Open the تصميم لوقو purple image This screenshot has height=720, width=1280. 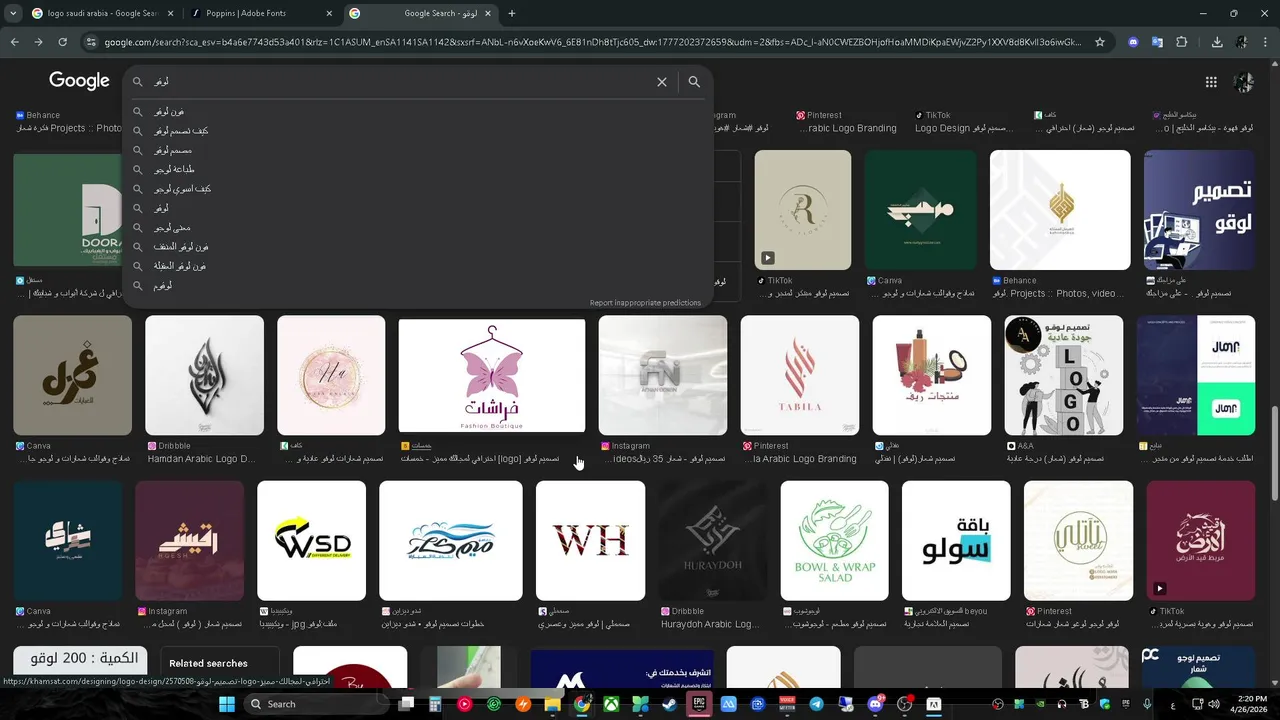1199,210
